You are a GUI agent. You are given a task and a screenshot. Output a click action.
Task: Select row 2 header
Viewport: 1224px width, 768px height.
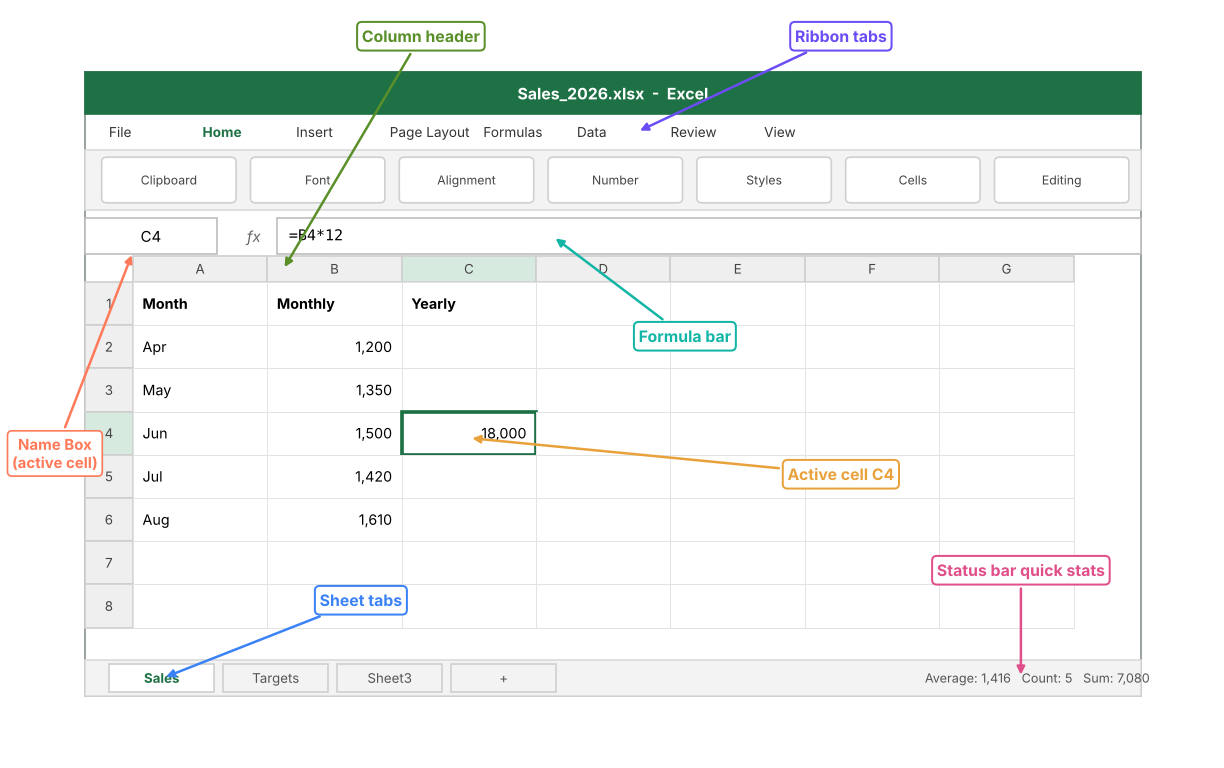pos(109,347)
